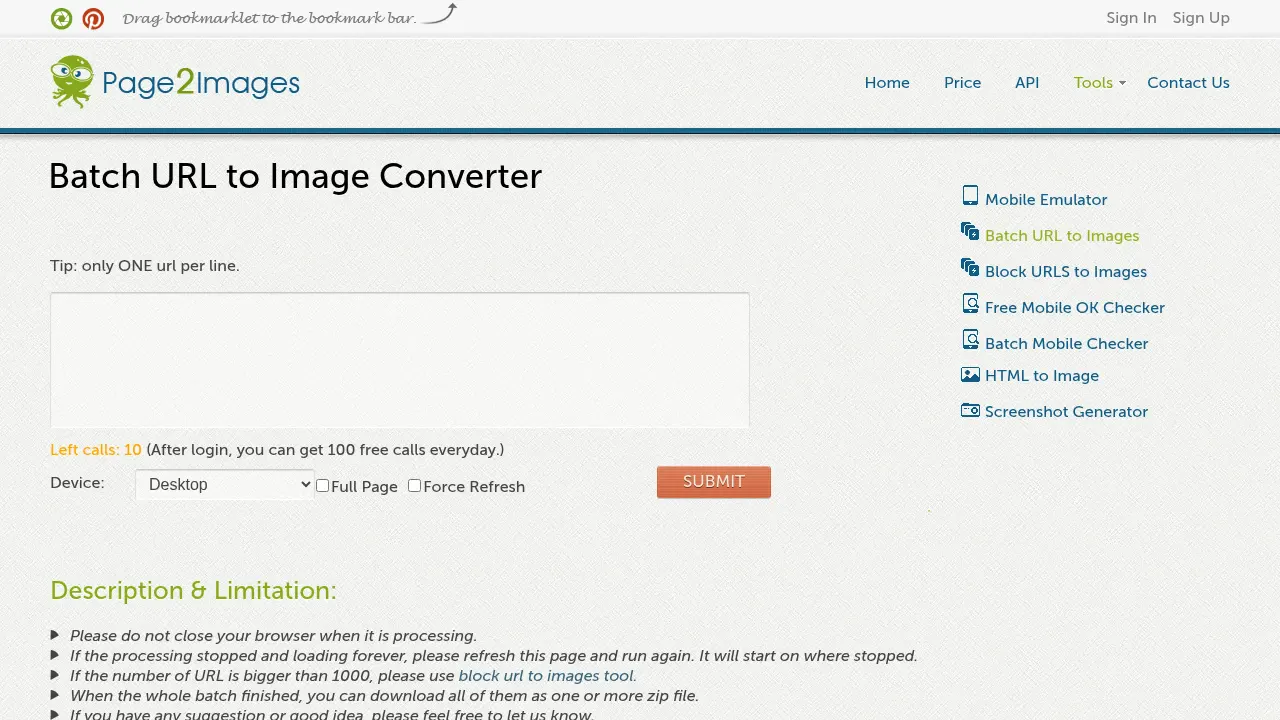Click the Description & Limitation heading
This screenshot has width=1280, height=720.
point(193,591)
